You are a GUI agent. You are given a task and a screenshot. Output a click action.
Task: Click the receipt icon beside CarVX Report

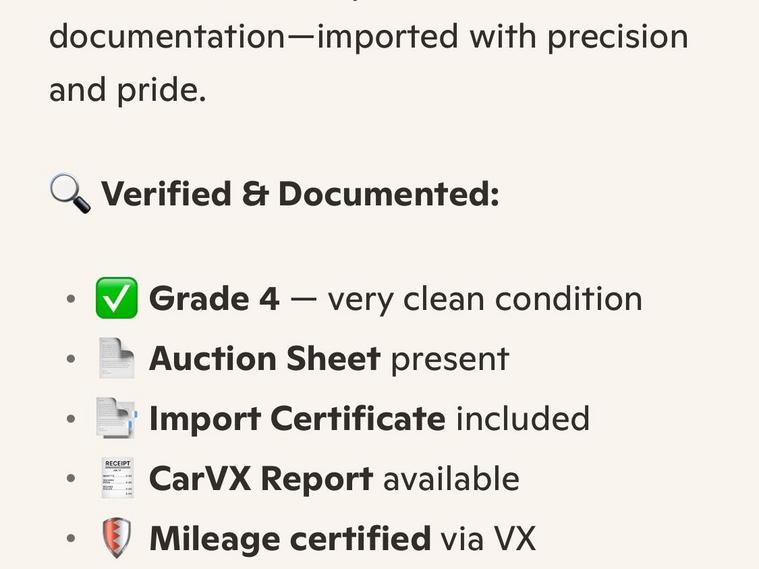(116, 479)
